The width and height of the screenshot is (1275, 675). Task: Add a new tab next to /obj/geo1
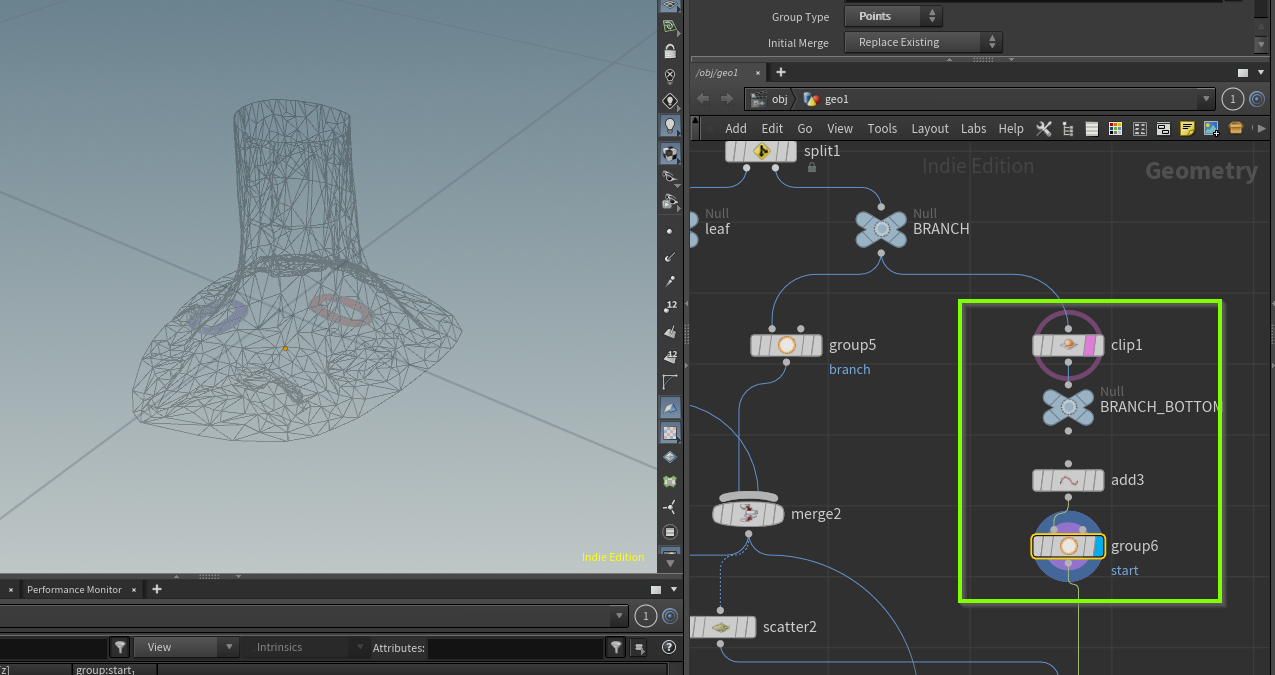781,72
